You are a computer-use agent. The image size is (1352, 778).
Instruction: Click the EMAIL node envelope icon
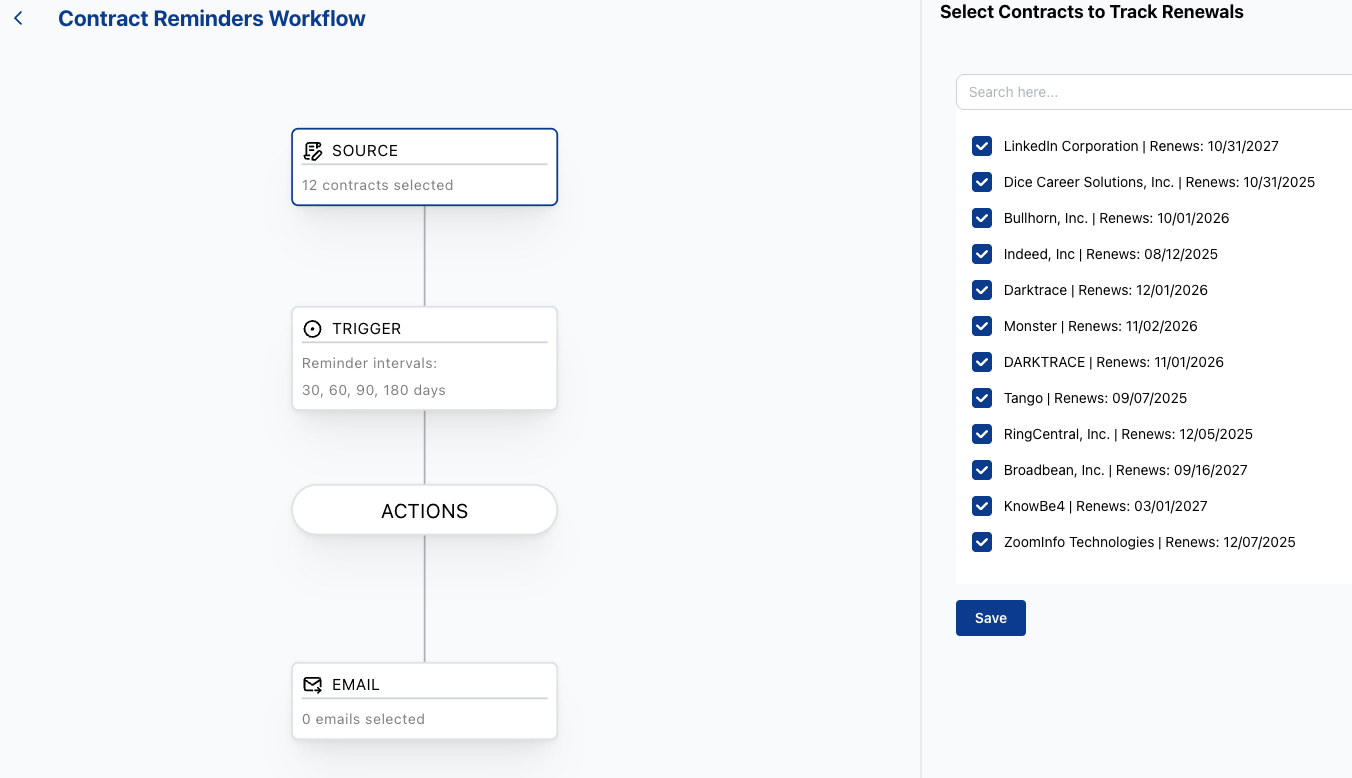(x=313, y=685)
